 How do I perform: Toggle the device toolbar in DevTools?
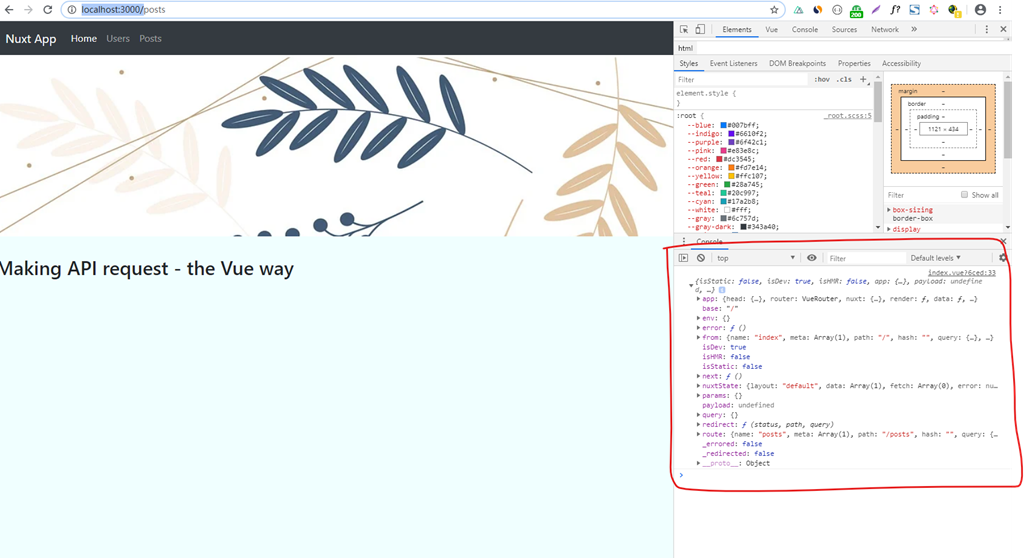tap(700, 29)
